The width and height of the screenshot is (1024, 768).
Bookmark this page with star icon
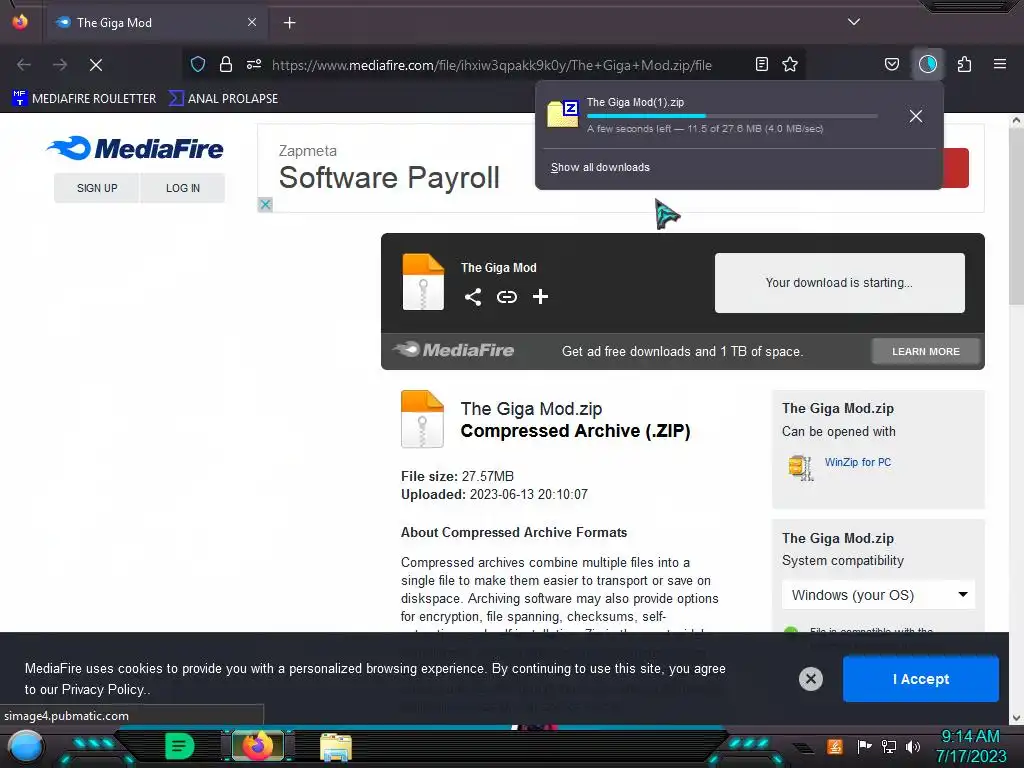coord(790,64)
